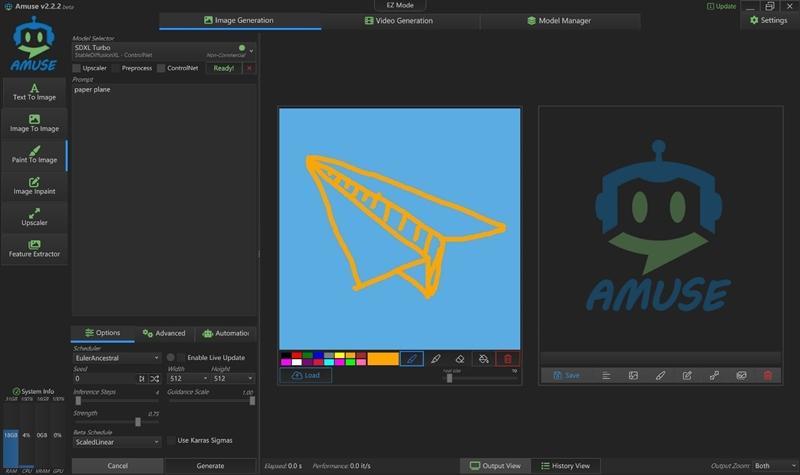Clear the canvas with red trash icon
Image resolution: width=800 pixels, height=475 pixels.
pyautogui.click(x=508, y=359)
